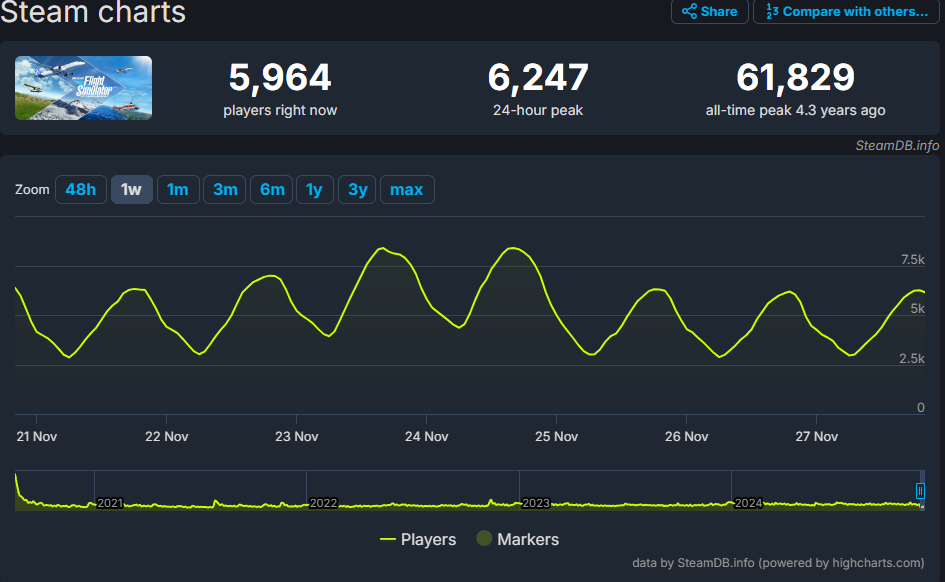
Task: Click the compare ranking icon
Action: (772, 11)
